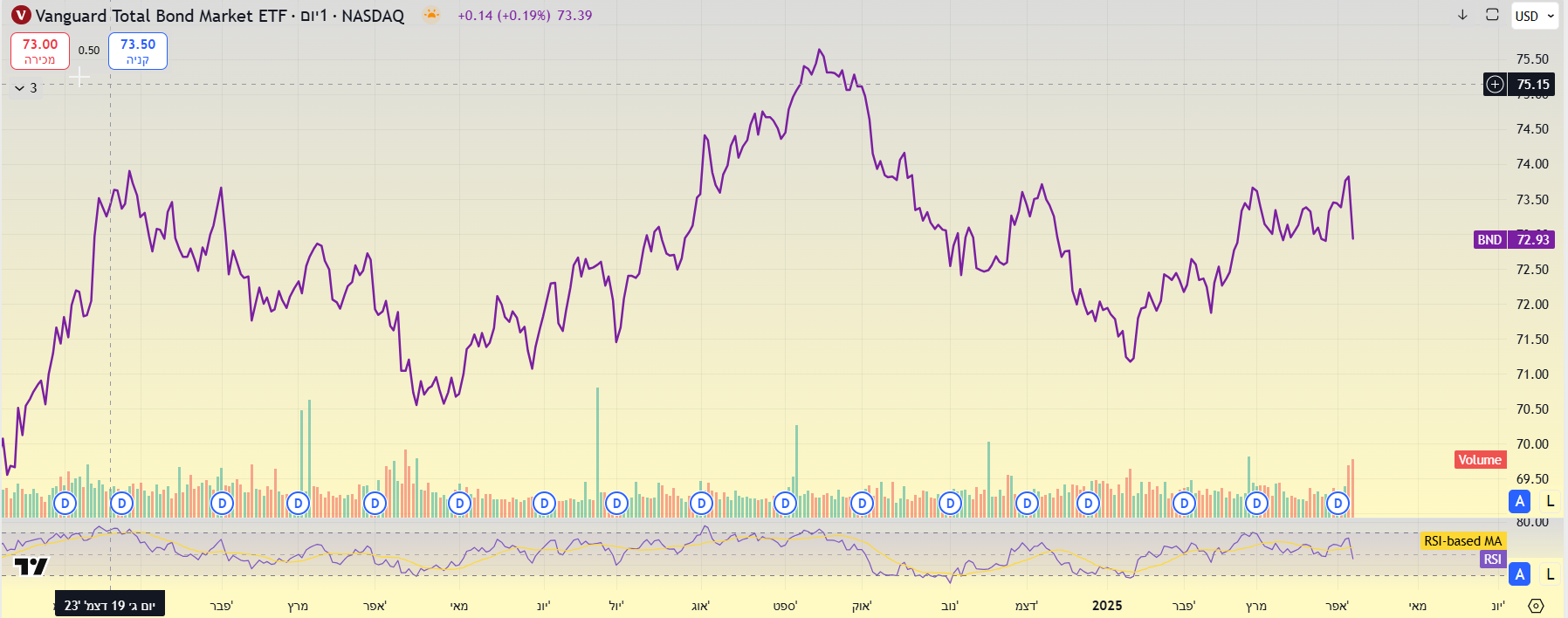1568x618 pixels.
Task: Click the נוב' month label on time axis
Action: (950, 606)
